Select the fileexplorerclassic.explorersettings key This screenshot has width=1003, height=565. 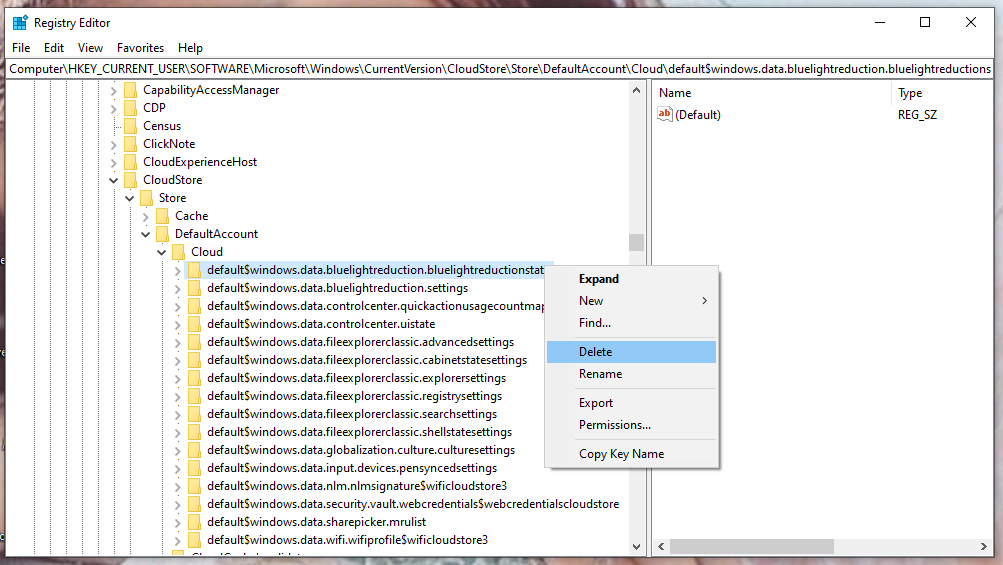pyautogui.click(x=356, y=378)
